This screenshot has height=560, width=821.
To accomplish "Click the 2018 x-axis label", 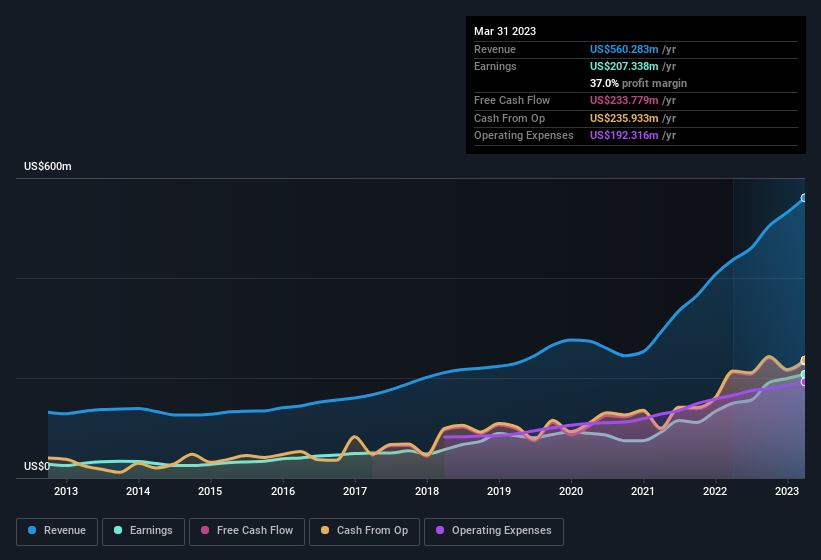I will coord(427,491).
